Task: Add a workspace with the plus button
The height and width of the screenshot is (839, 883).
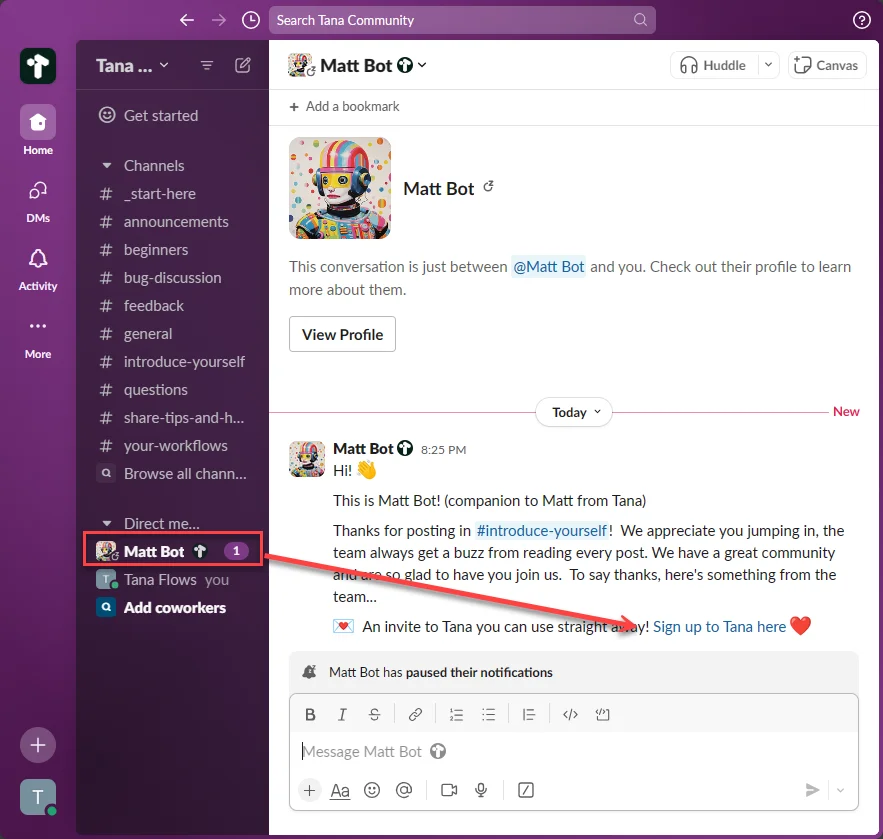Action: (x=38, y=745)
